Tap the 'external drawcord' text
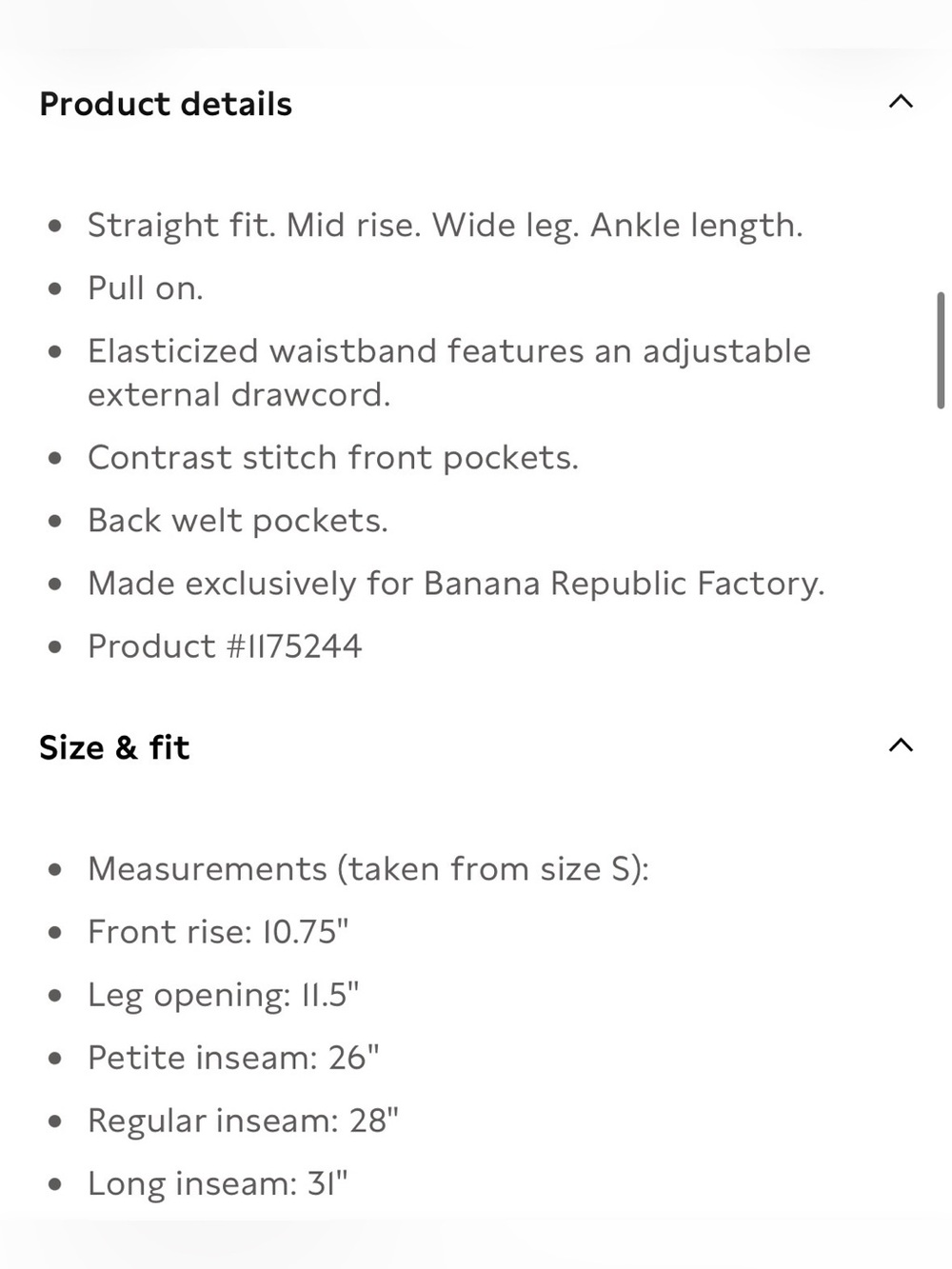This screenshot has width=952, height=1269. [236, 395]
